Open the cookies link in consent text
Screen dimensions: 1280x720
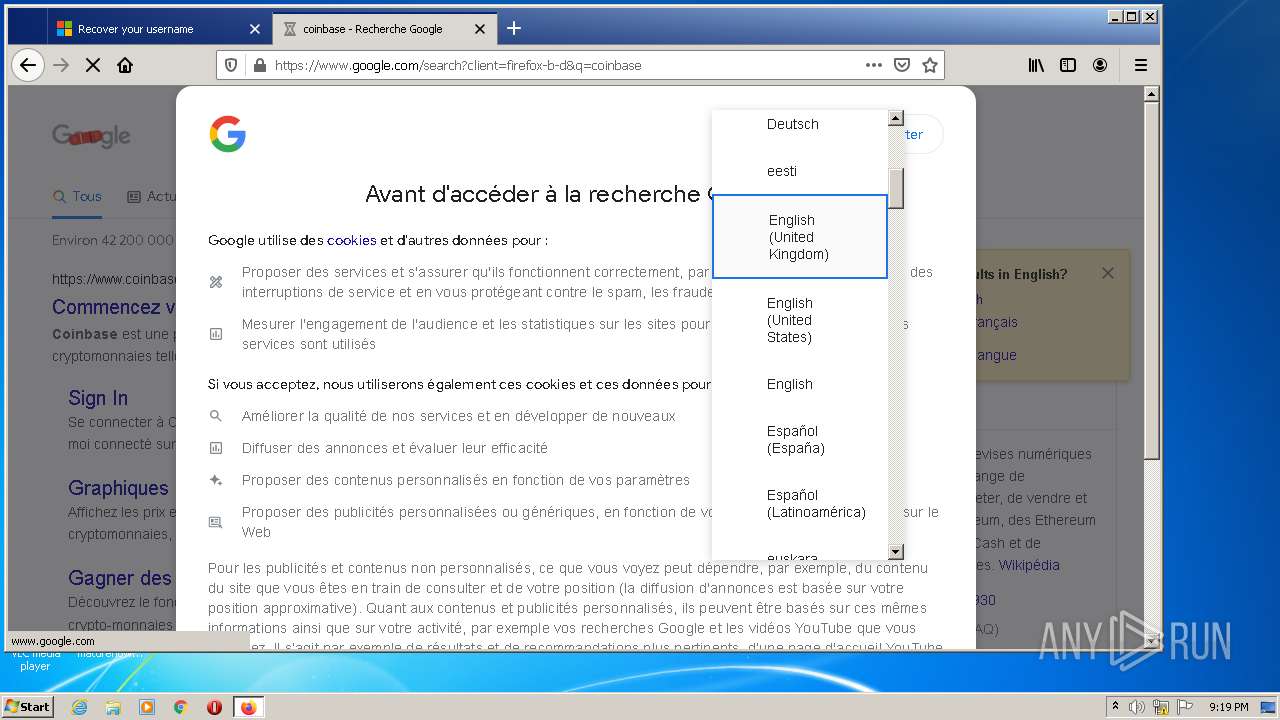coord(351,240)
